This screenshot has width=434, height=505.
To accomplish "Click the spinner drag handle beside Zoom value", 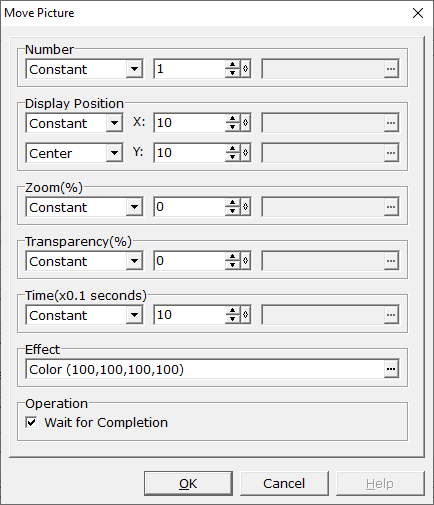I will coord(246,207).
